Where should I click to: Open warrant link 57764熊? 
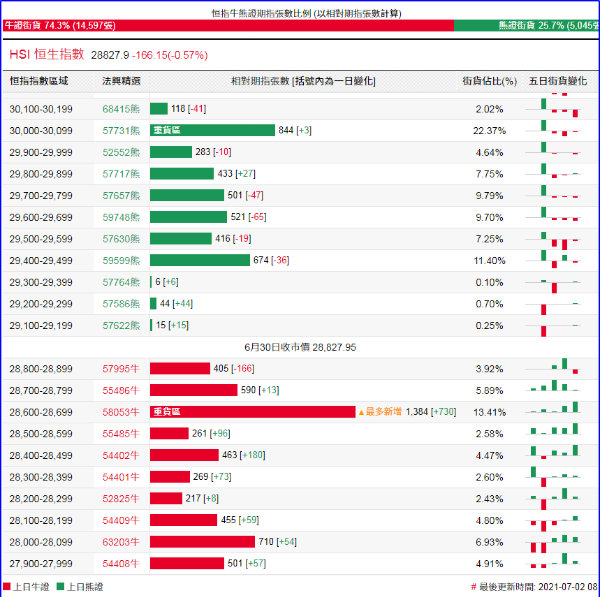(121, 282)
